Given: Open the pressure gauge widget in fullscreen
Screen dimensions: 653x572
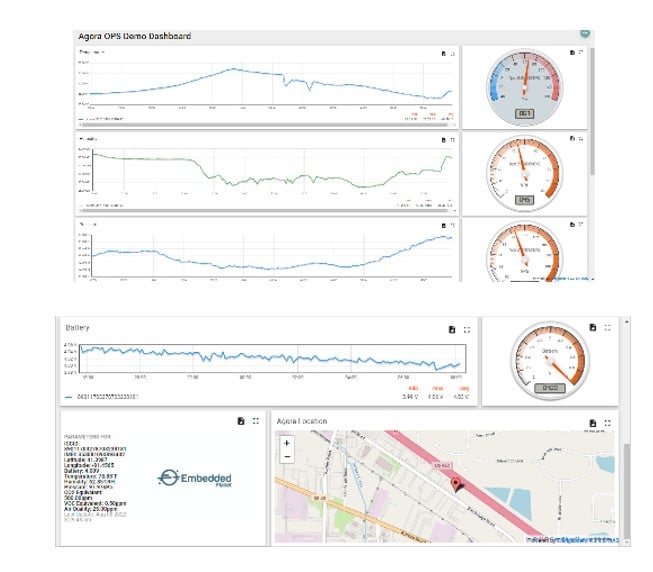Looking at the screenshot, I should [x=581, y=224].
